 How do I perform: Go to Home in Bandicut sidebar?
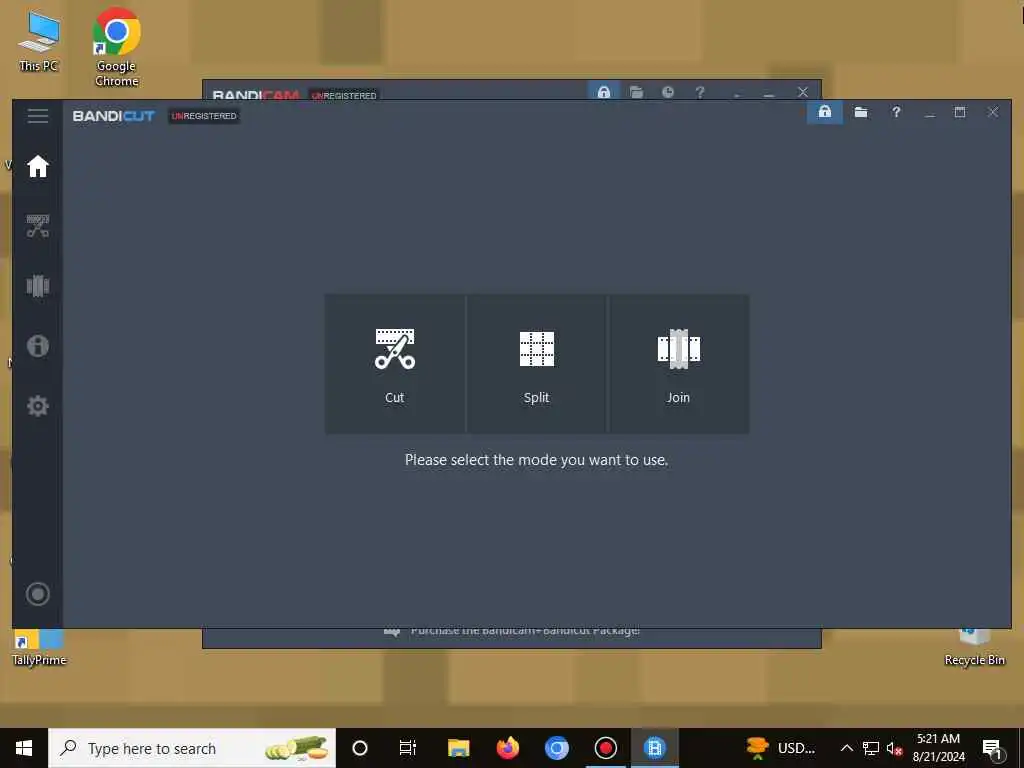coord(38,167)
